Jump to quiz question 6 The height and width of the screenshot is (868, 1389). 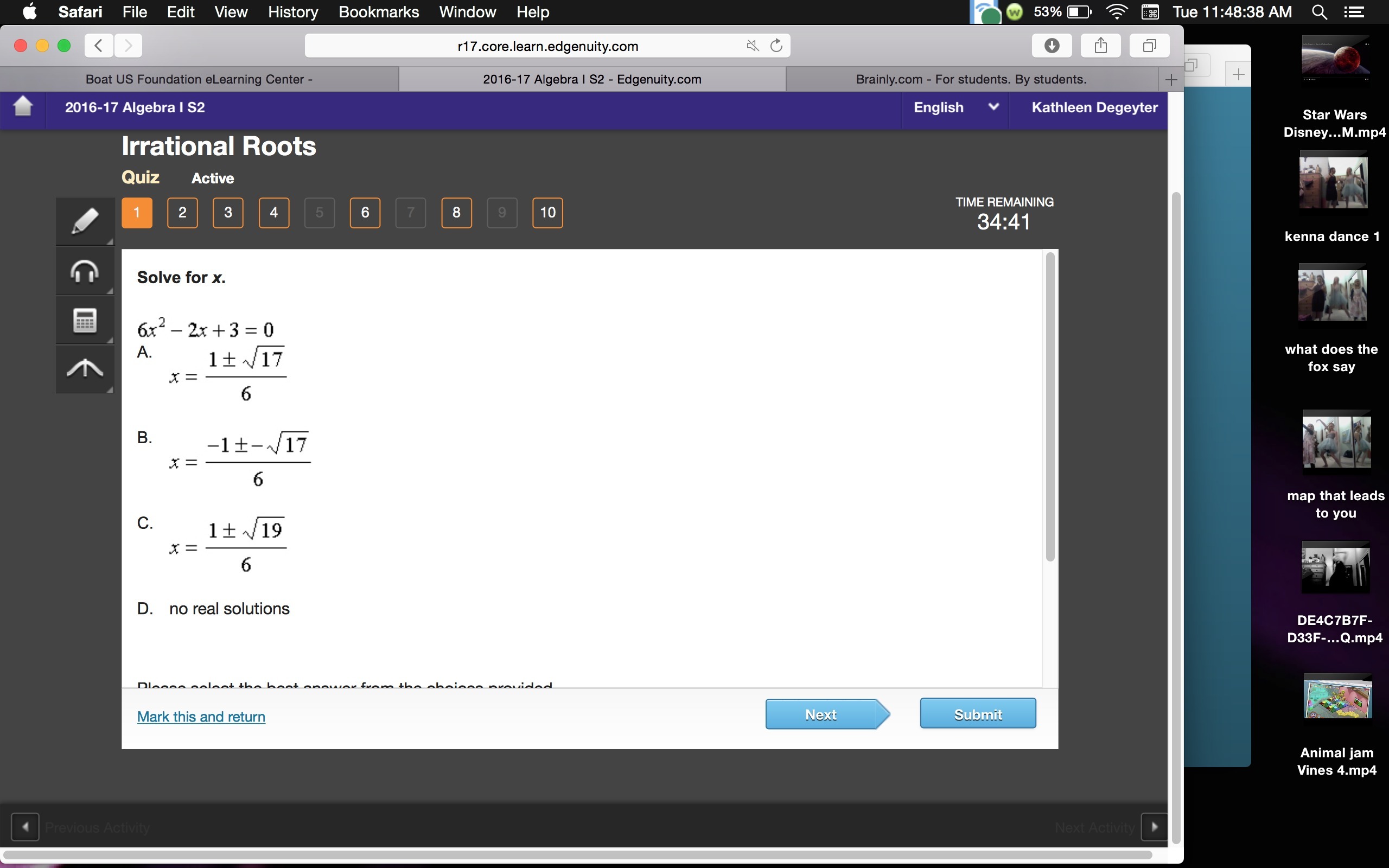pos(365,213)
